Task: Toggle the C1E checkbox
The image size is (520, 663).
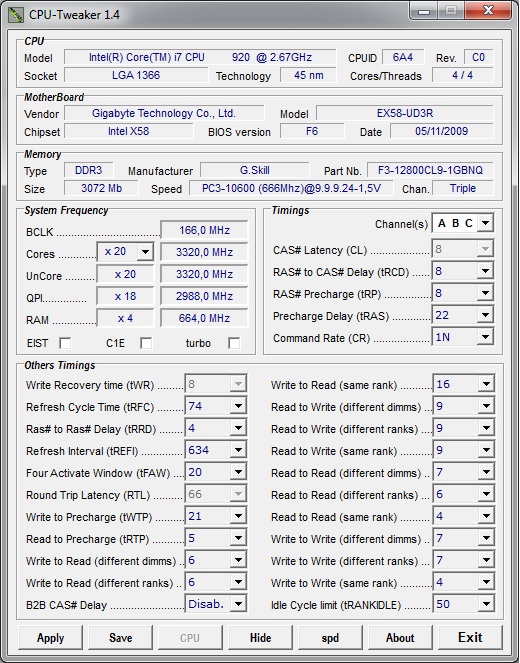Action: (x=146, y=343)
